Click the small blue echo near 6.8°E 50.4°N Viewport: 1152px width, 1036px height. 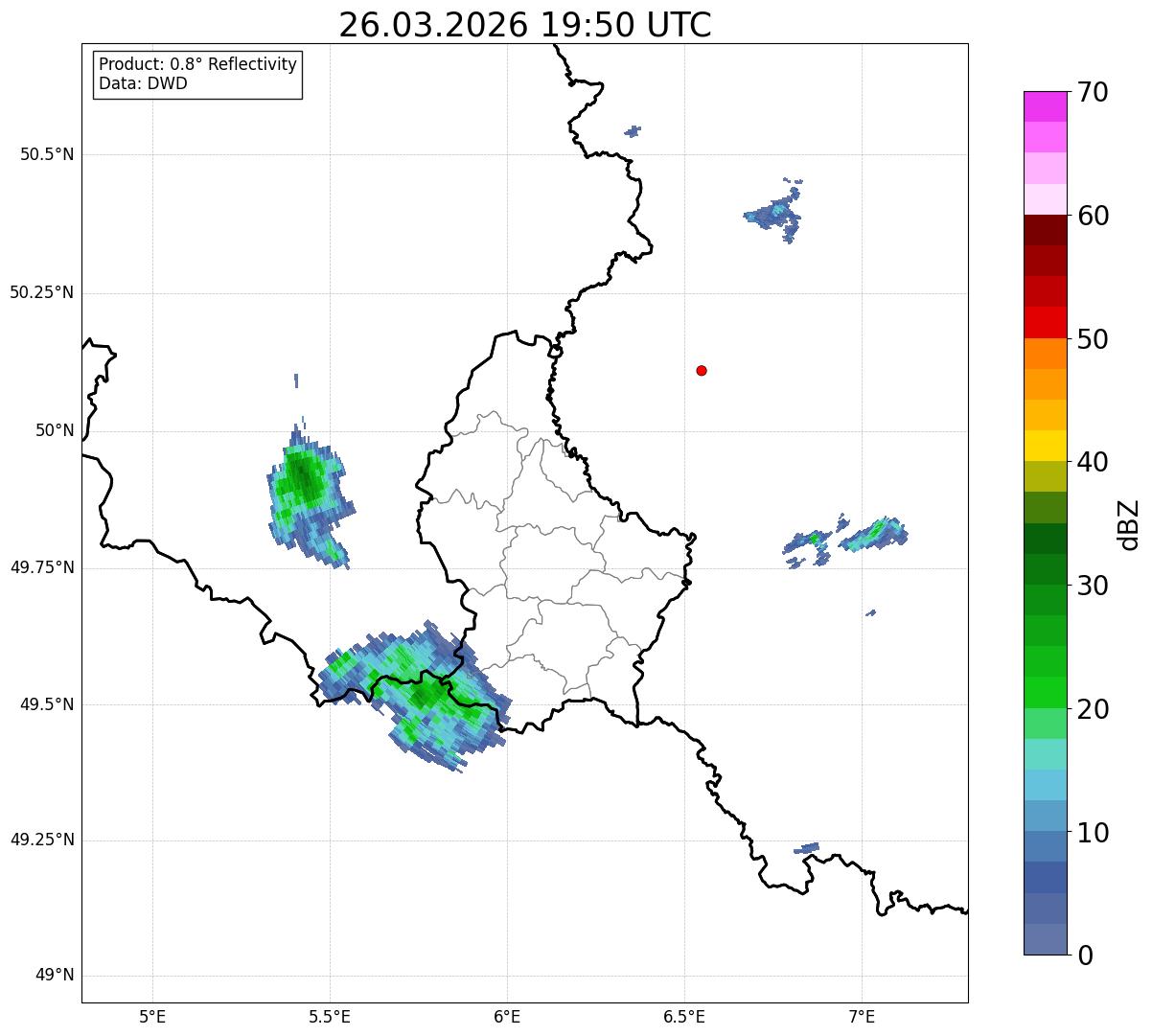[774, 213]
